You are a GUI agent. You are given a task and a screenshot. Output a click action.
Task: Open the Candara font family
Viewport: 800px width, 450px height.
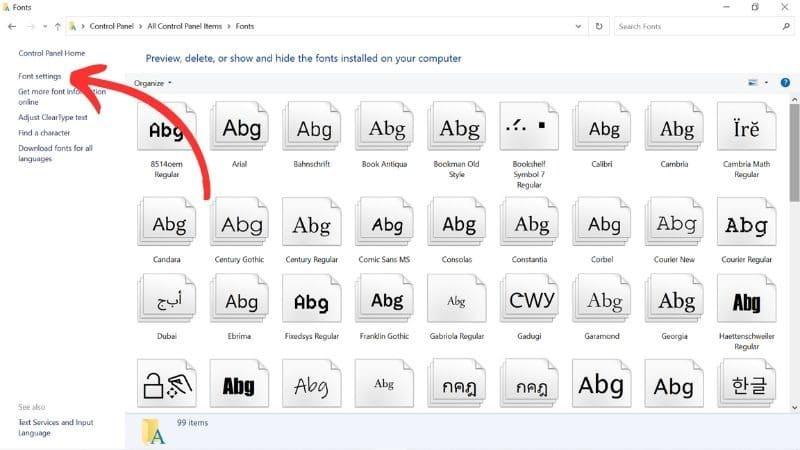tap(166, 222)
